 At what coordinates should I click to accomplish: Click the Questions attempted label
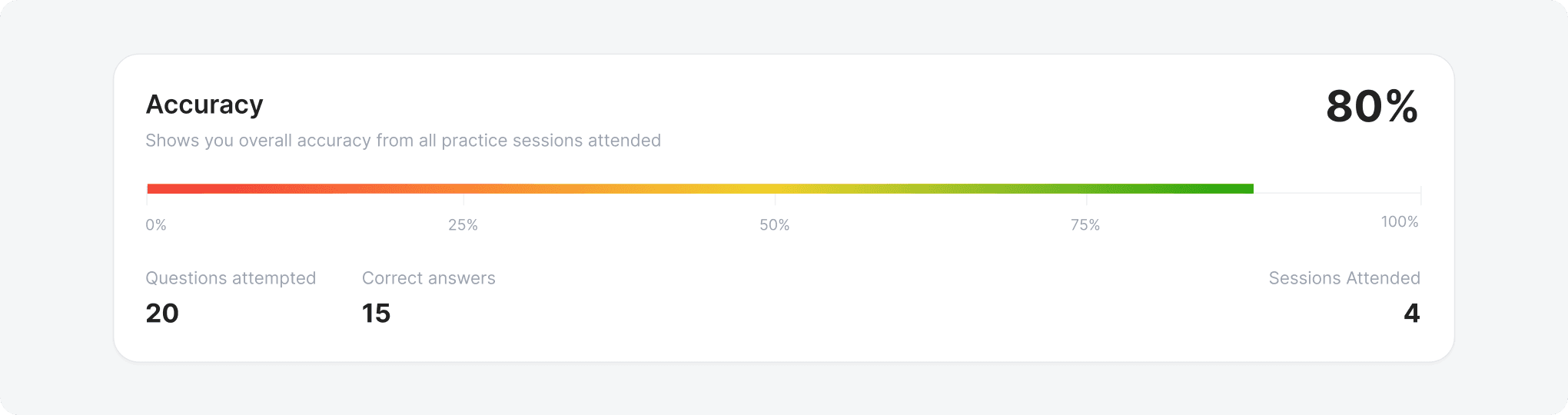pos(231,278)
